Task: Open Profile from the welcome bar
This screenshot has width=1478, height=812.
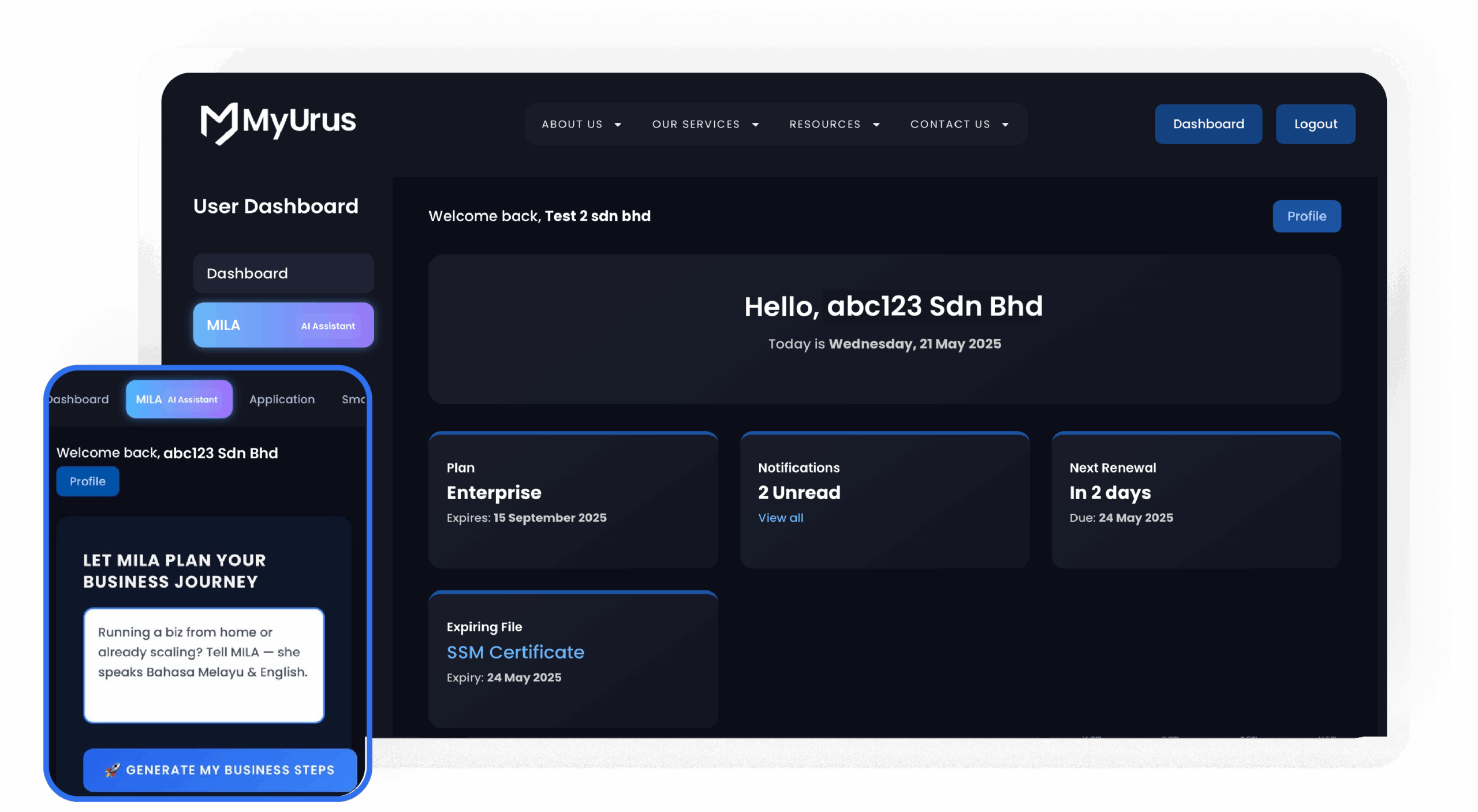Action: [x=1306, y=216]
